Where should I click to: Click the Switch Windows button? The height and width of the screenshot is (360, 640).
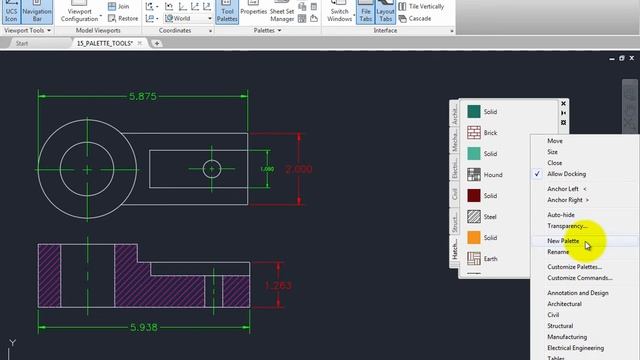point(339,11)
